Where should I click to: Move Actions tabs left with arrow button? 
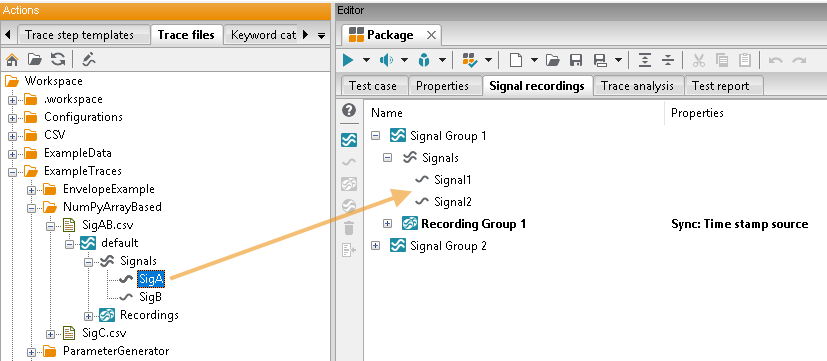pos(7,35)
